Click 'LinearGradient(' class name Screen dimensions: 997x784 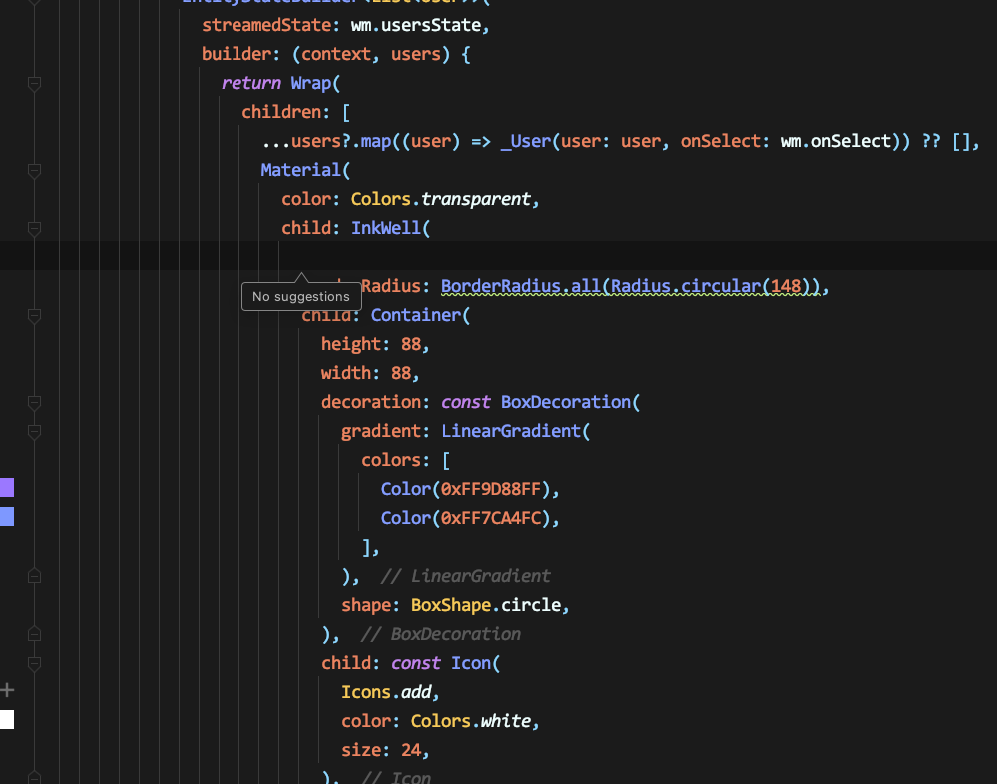tap(516, 431)
